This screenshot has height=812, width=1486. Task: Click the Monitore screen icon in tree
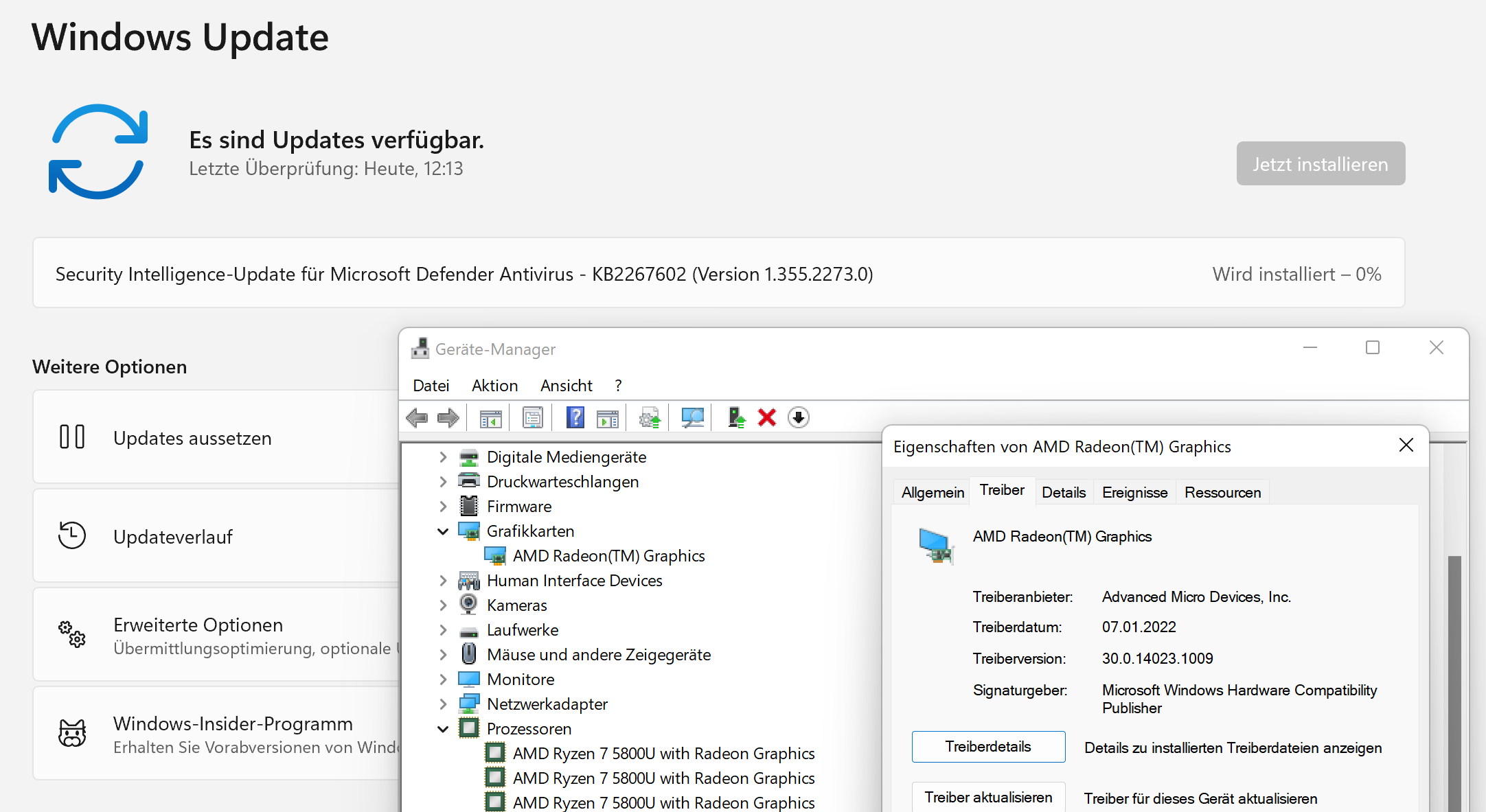coord(469,679)
